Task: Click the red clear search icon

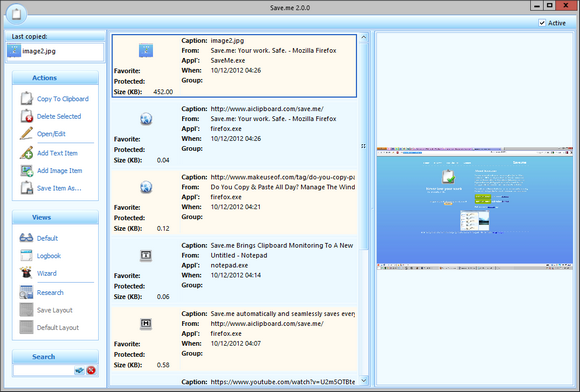Action: pos(91,370)
